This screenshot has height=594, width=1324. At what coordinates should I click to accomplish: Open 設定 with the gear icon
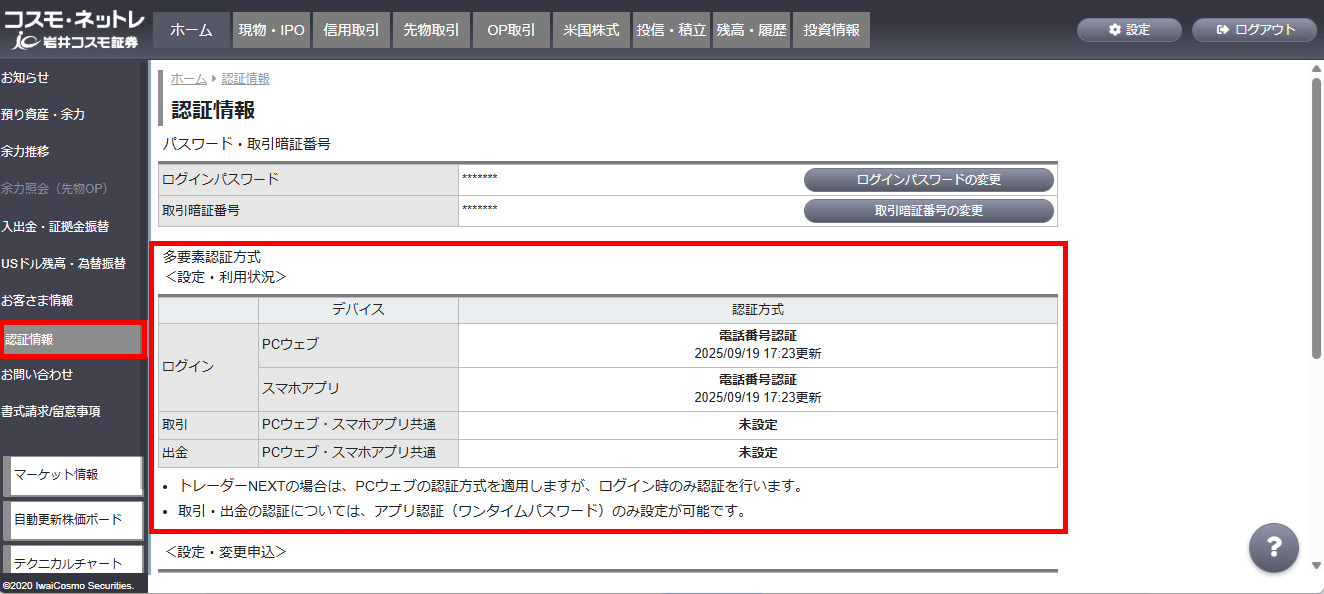(x=1129, y=30)
